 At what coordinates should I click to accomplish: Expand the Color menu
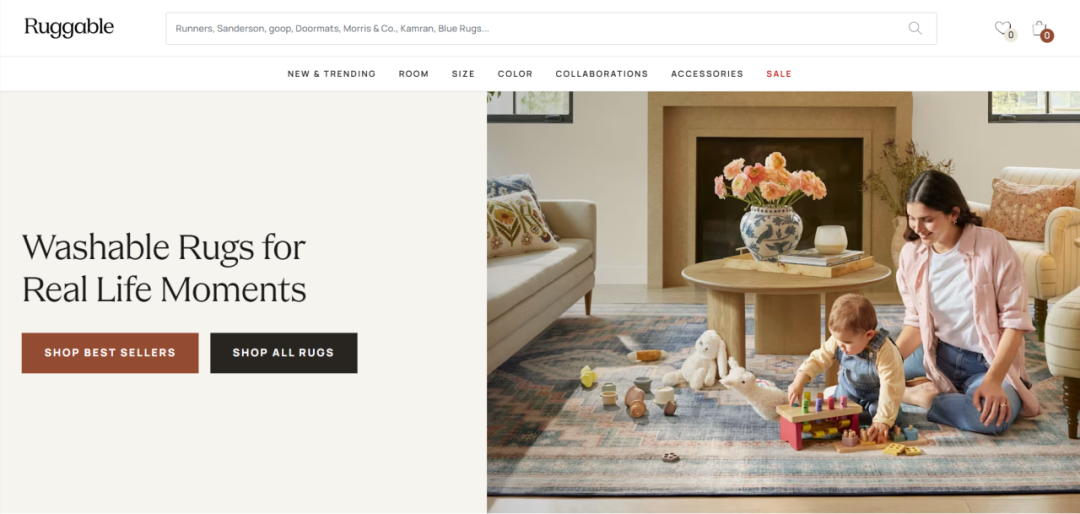[x=515, y=74]
